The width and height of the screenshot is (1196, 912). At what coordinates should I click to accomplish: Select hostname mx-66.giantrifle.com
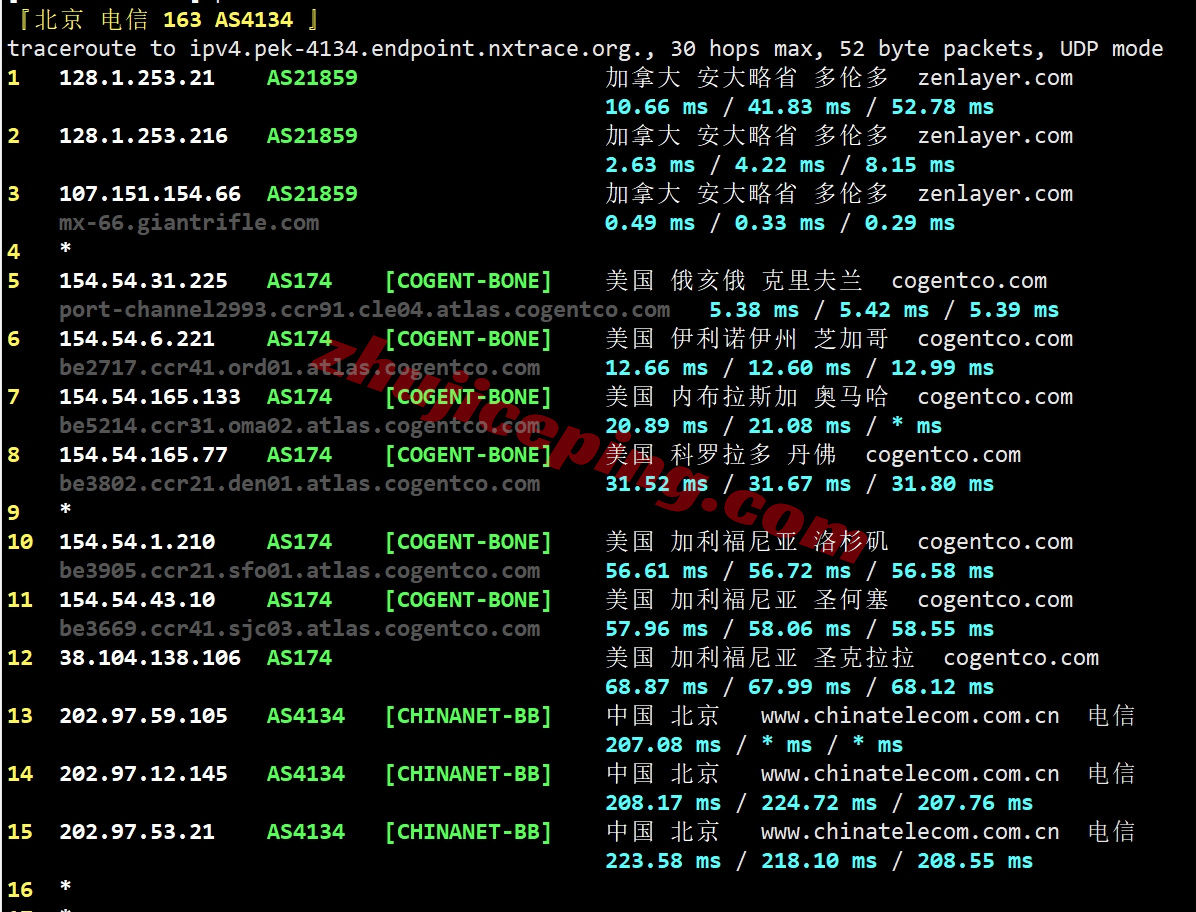pyautogui.click(x=188, y=223)
